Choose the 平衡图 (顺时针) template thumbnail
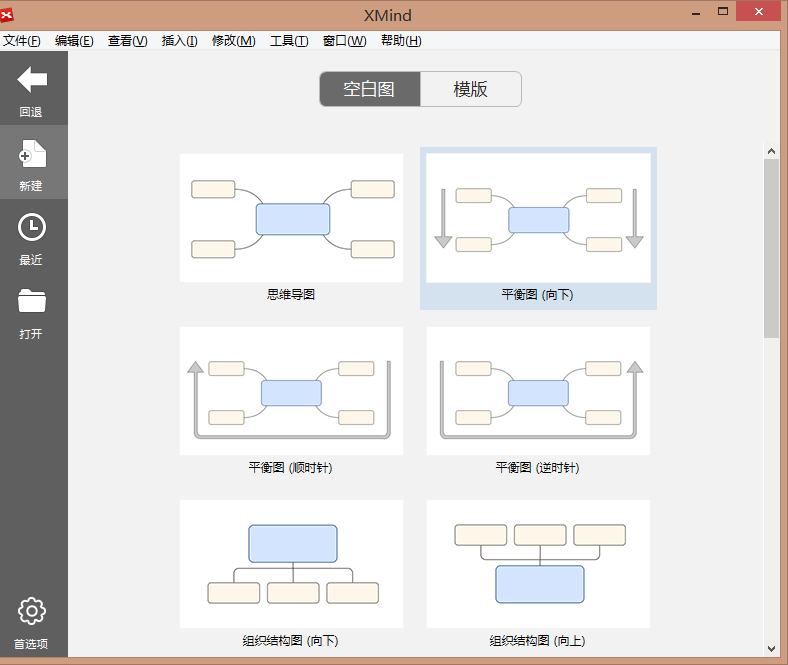 point(291,391)
